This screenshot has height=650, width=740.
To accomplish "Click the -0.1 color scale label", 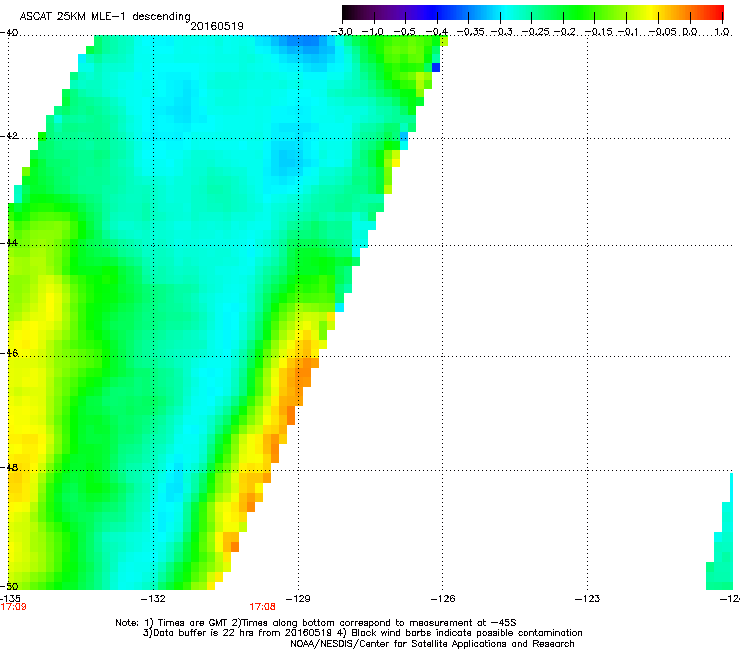I will click(629, 32).
